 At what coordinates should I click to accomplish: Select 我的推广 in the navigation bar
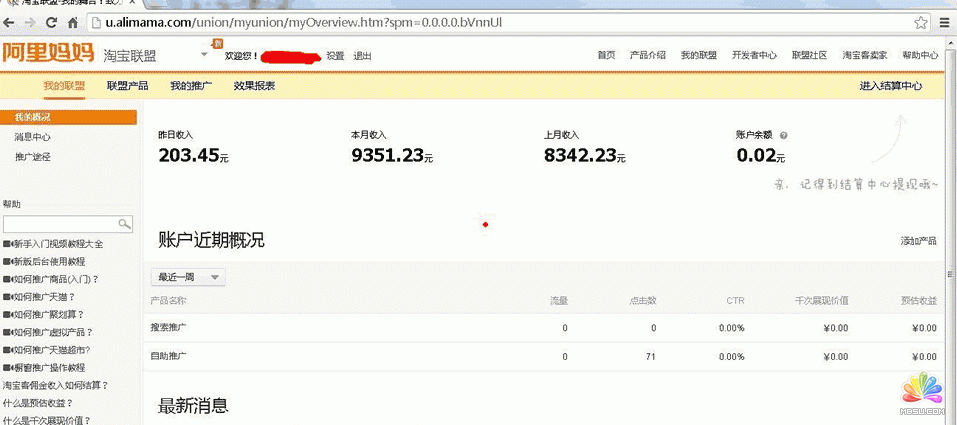pos(191,86)
